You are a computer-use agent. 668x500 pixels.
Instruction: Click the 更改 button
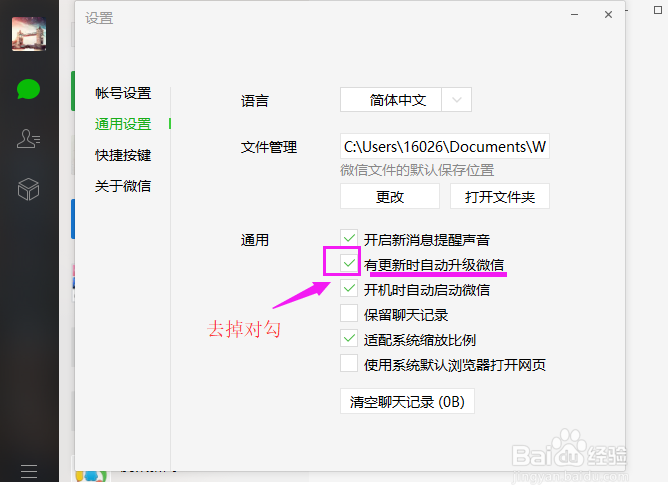coord(390,196)
